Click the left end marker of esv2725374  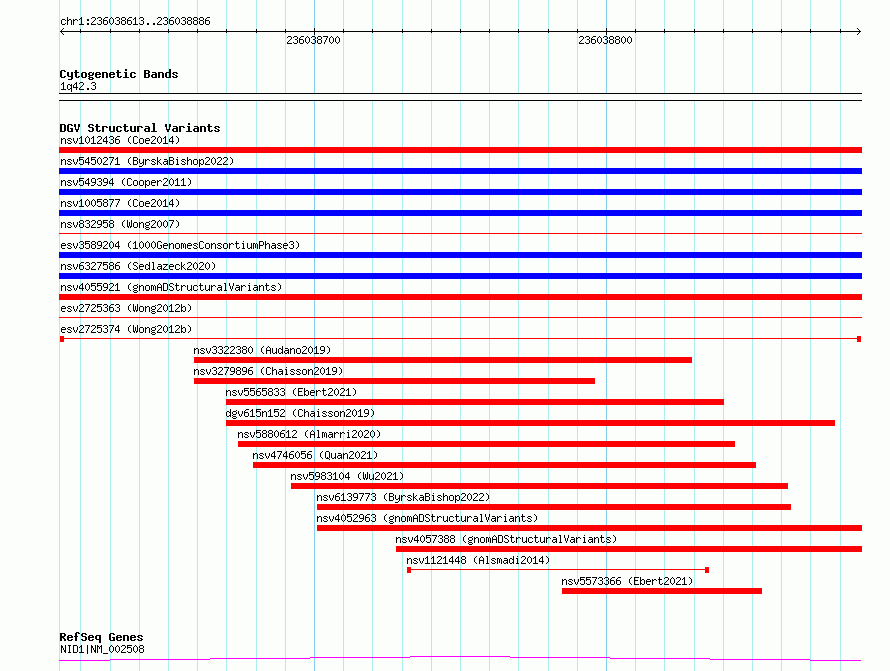pos(62,339)
